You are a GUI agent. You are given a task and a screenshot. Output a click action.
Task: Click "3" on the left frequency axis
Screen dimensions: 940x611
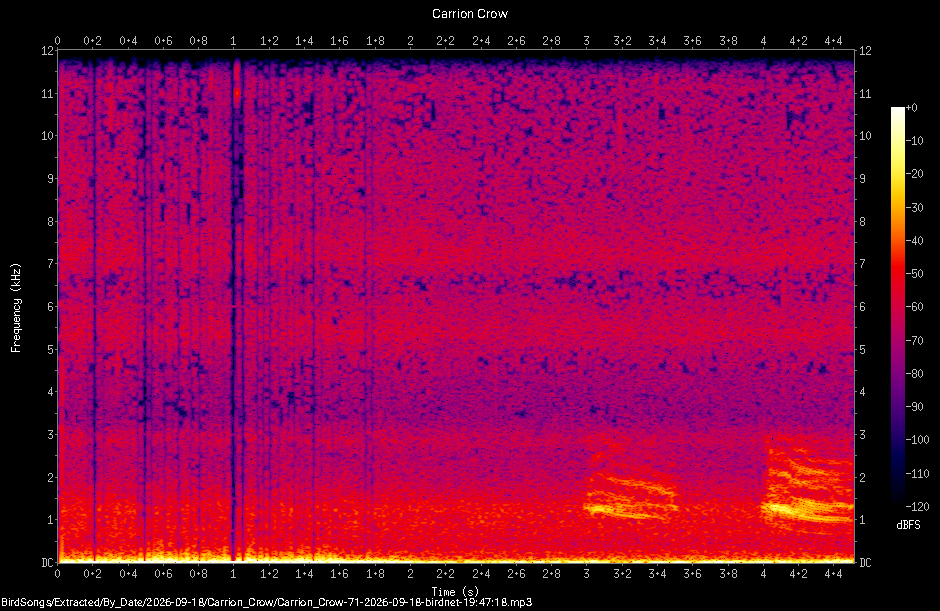pyautogui.click(x=50, y=434)
